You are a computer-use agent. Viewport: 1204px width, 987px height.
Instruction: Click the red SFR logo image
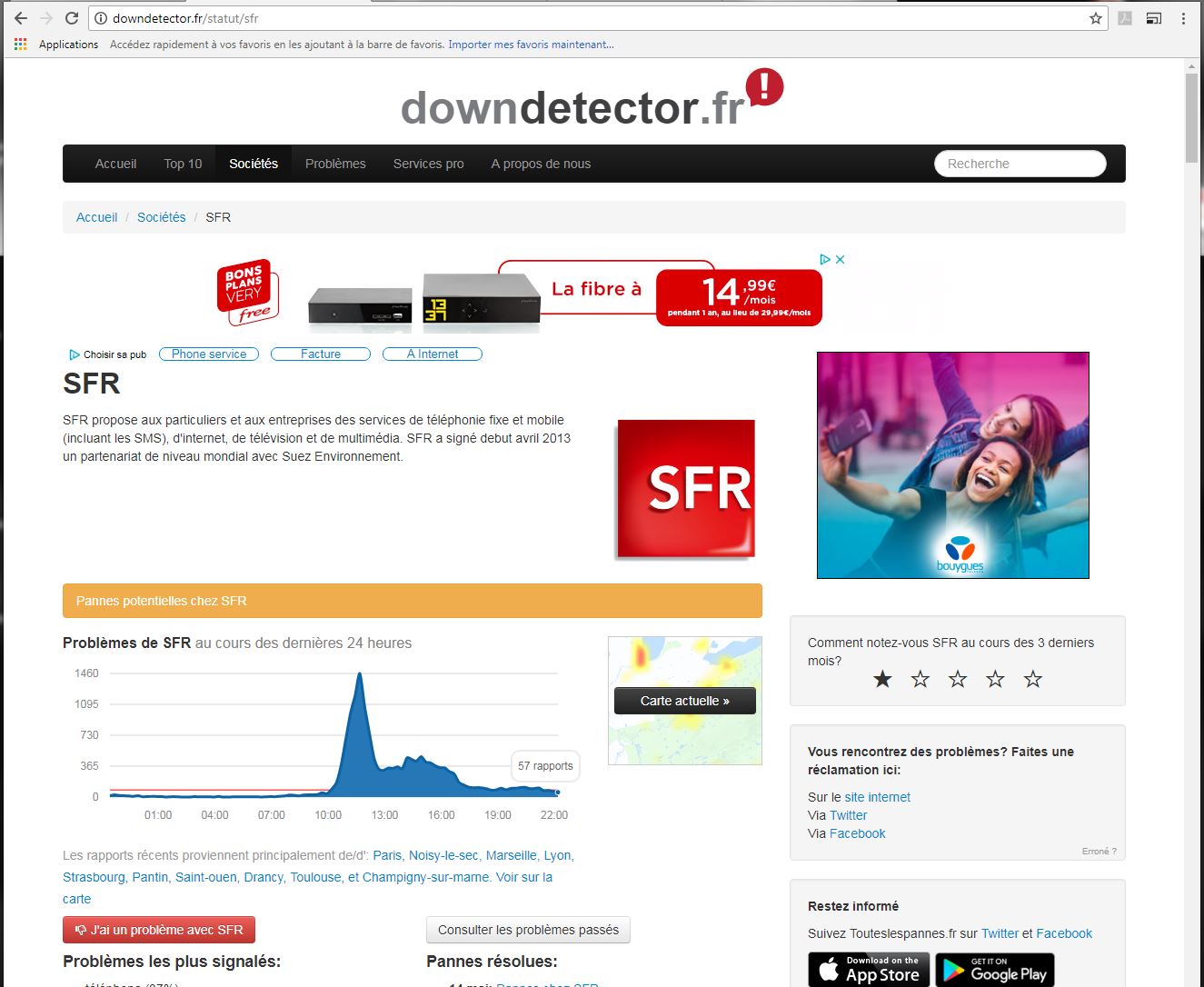click(x=686, y=488)
